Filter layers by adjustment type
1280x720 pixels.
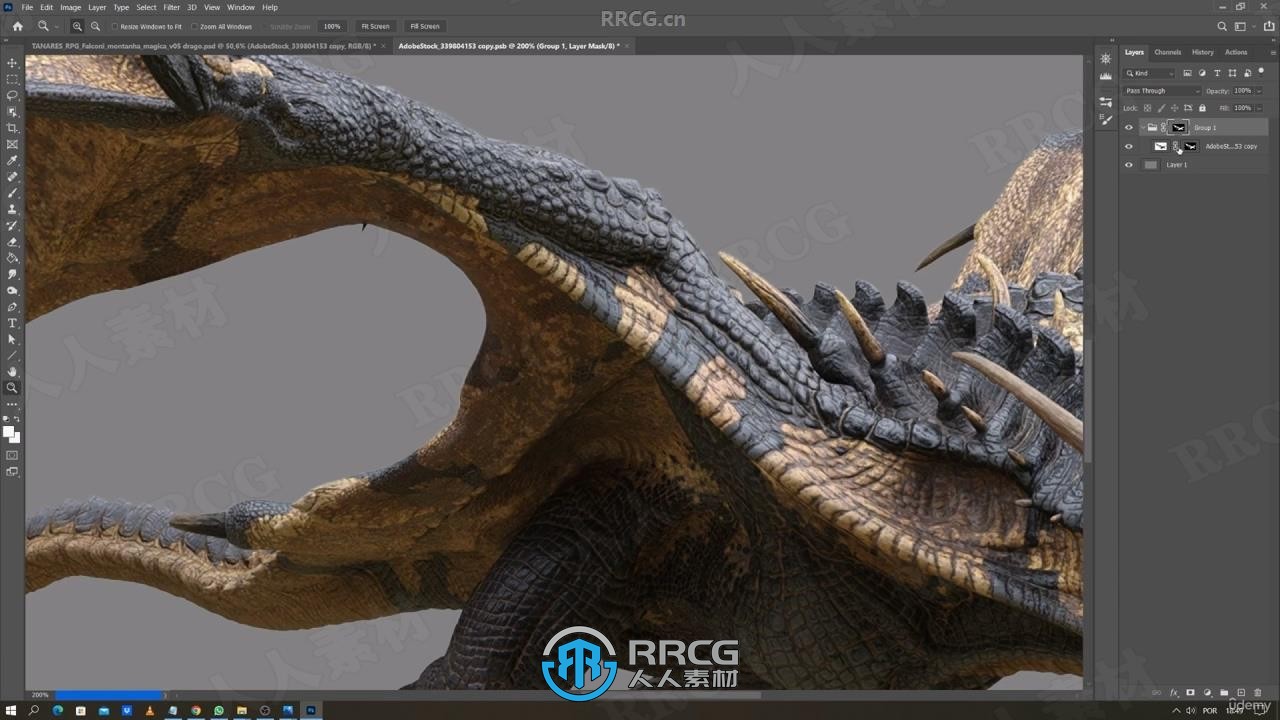1202,73
